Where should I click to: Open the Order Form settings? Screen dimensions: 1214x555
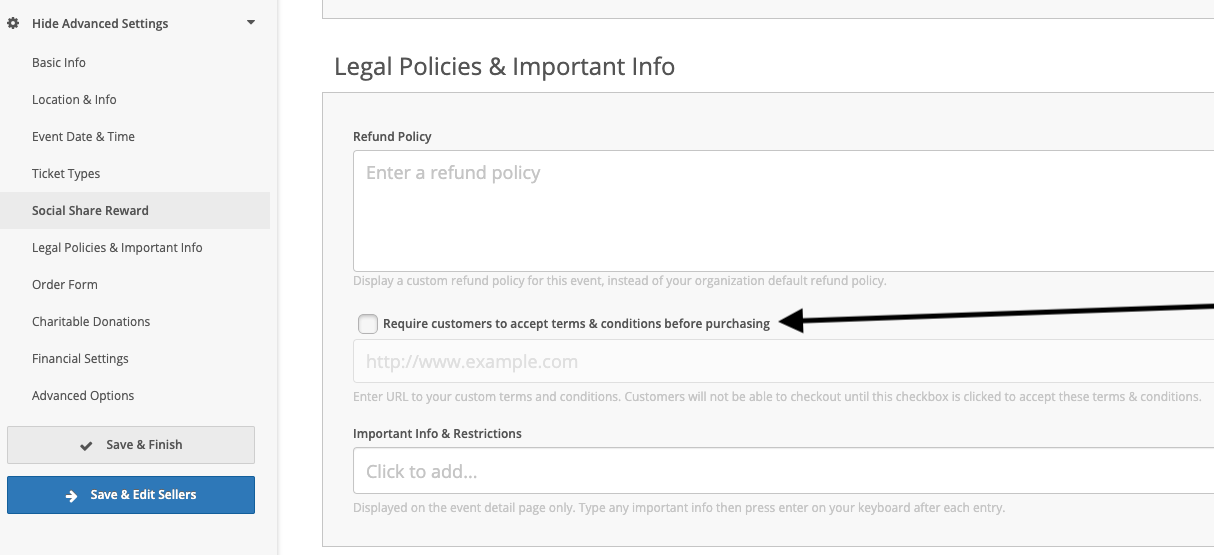[65, 284]
